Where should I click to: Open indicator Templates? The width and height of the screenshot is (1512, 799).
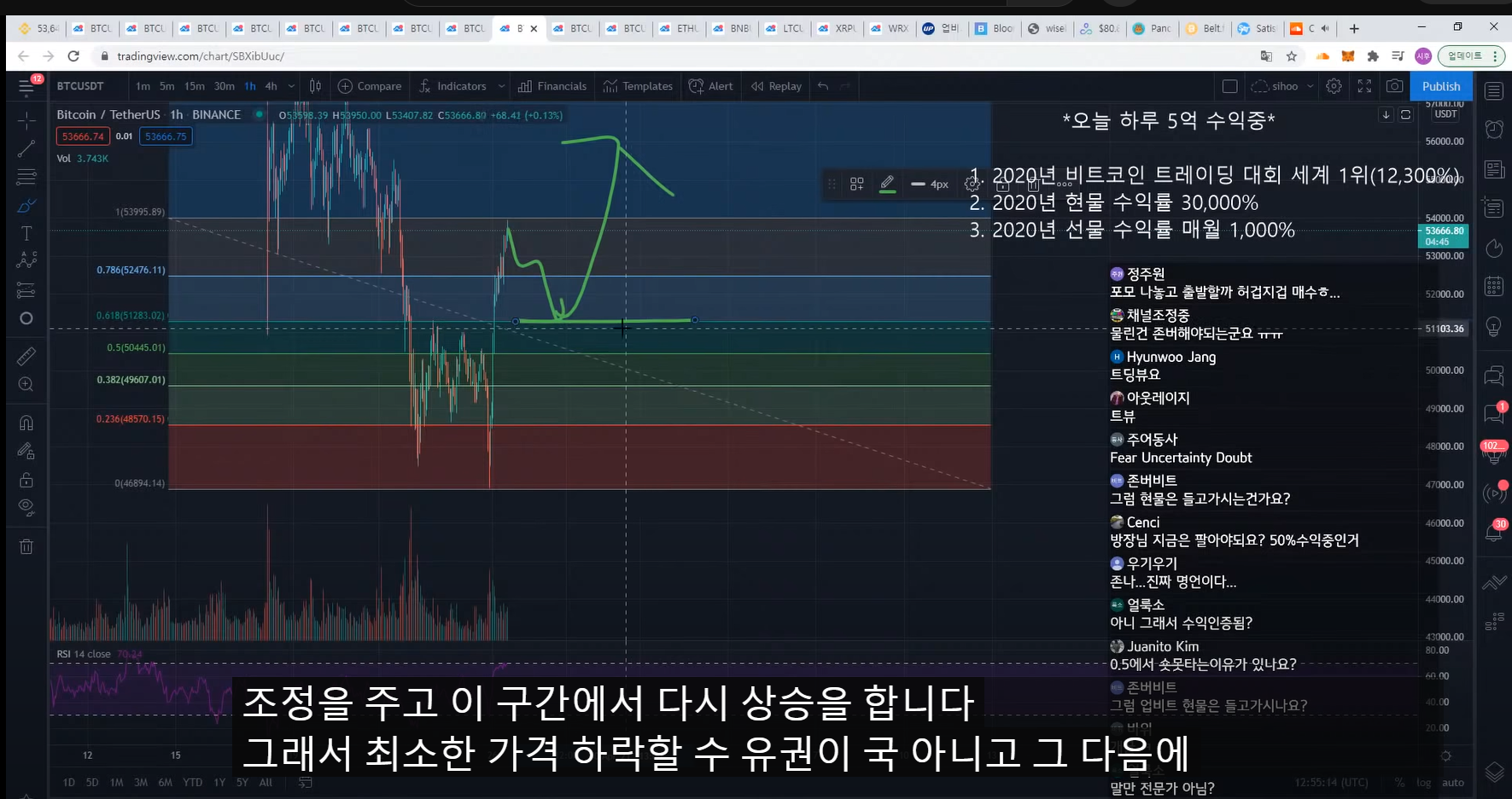[638, 86]
